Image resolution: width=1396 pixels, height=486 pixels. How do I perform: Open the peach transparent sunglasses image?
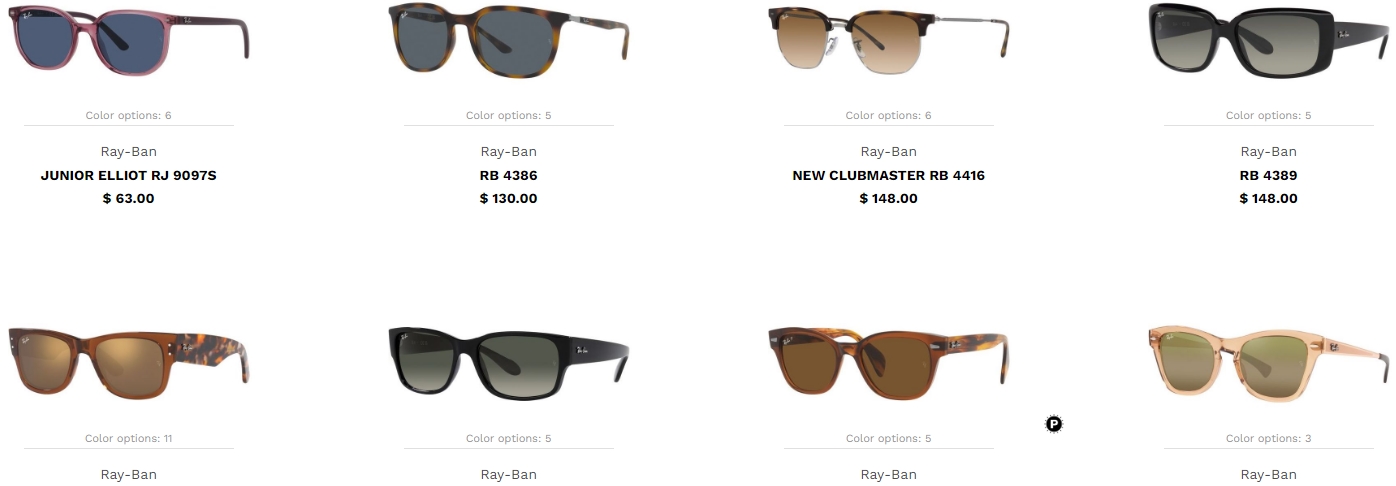[x=1269, y=362]
